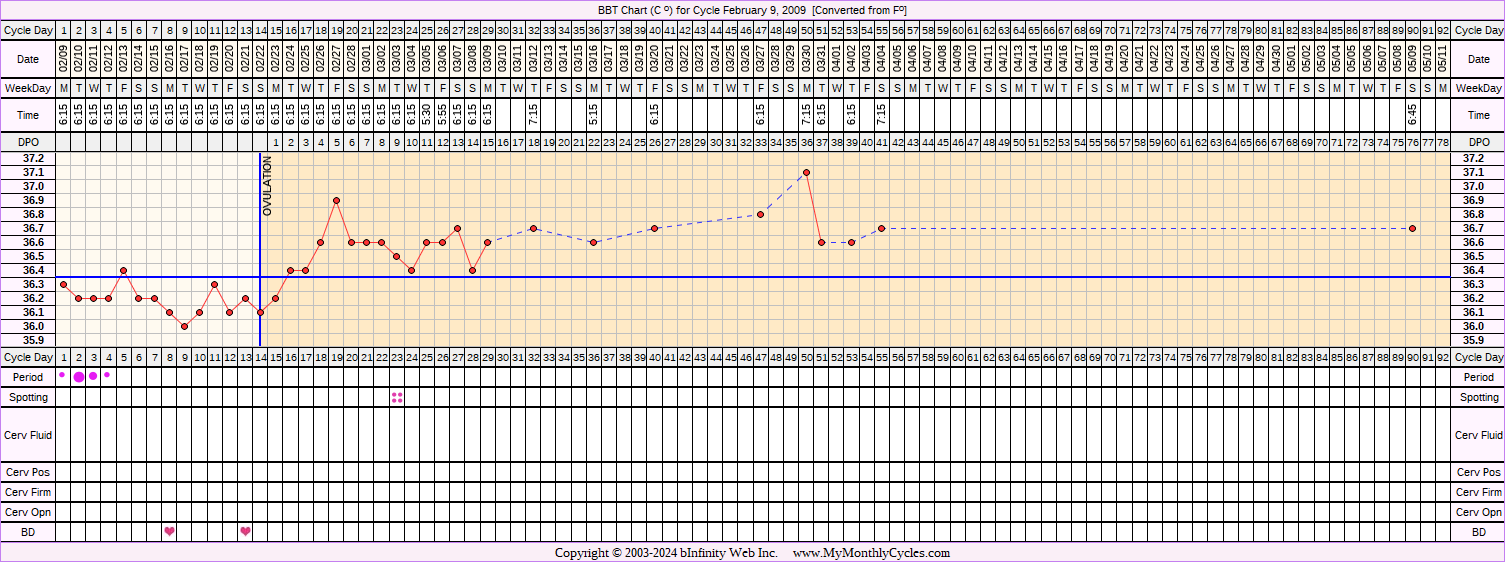The width and height of the screenshot is (1505, 562).
Task: Click the last temperature point on cycle day 90
Action: [x=1412, y=228]
